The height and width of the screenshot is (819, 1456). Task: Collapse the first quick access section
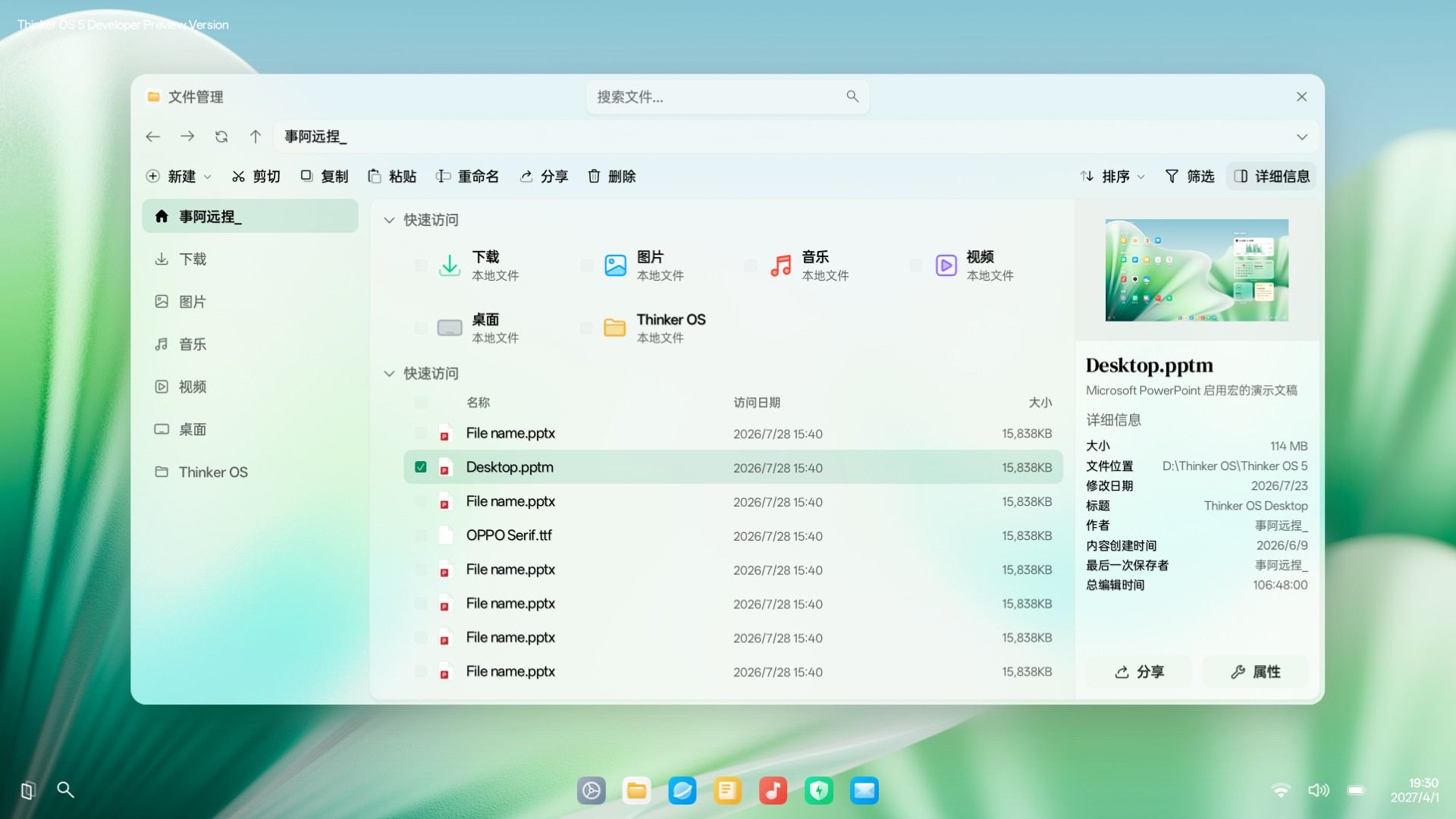tap(389, 220)
